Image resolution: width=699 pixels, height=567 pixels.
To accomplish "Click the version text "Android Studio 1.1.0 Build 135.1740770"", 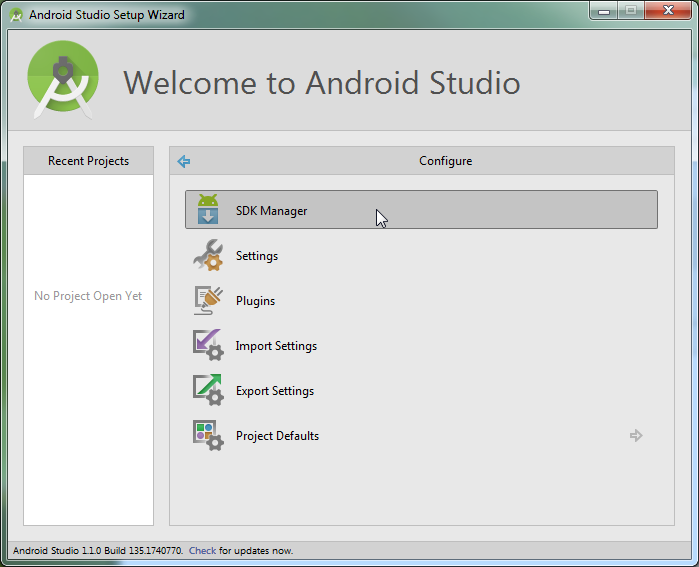I will tap(98, 551).
